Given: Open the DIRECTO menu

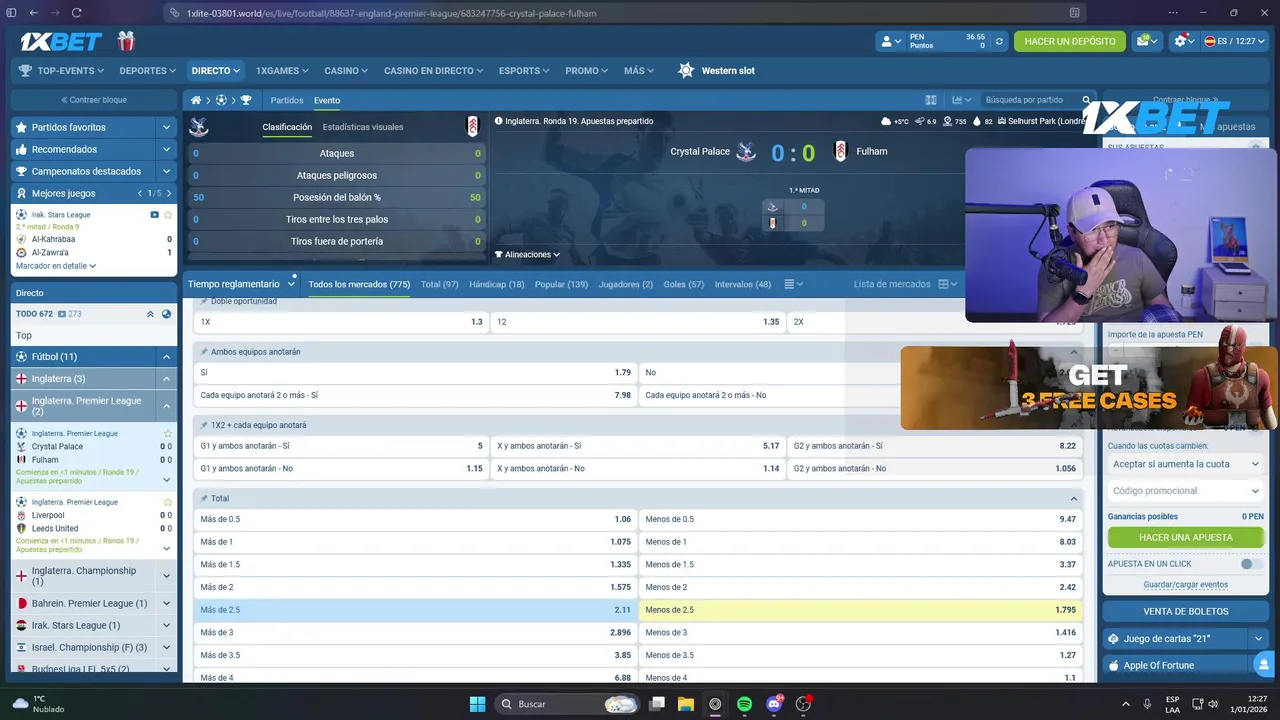Looking at the screenshot, I should [x=216, y=71].
